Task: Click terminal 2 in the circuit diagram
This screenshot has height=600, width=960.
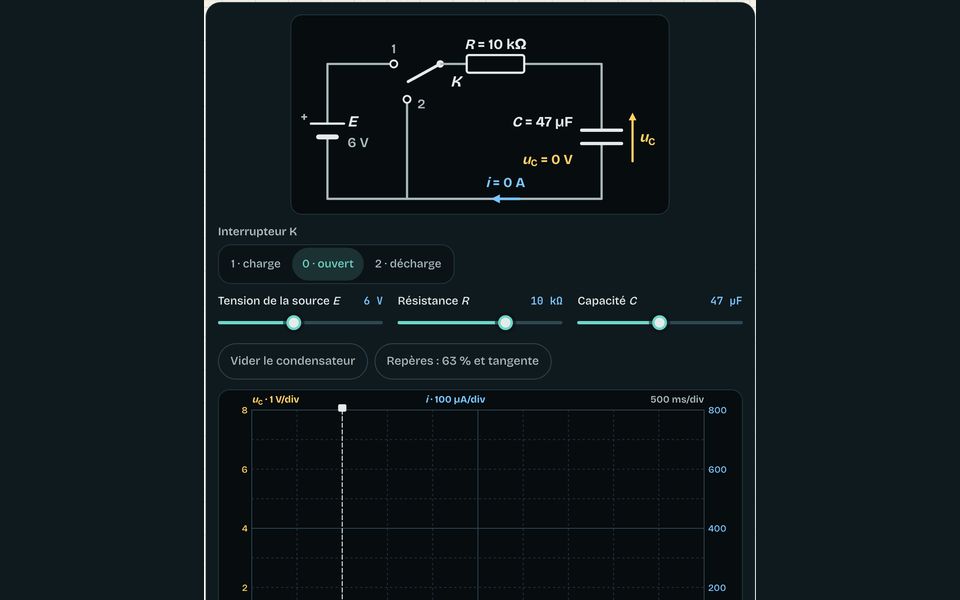Action: 407,99
